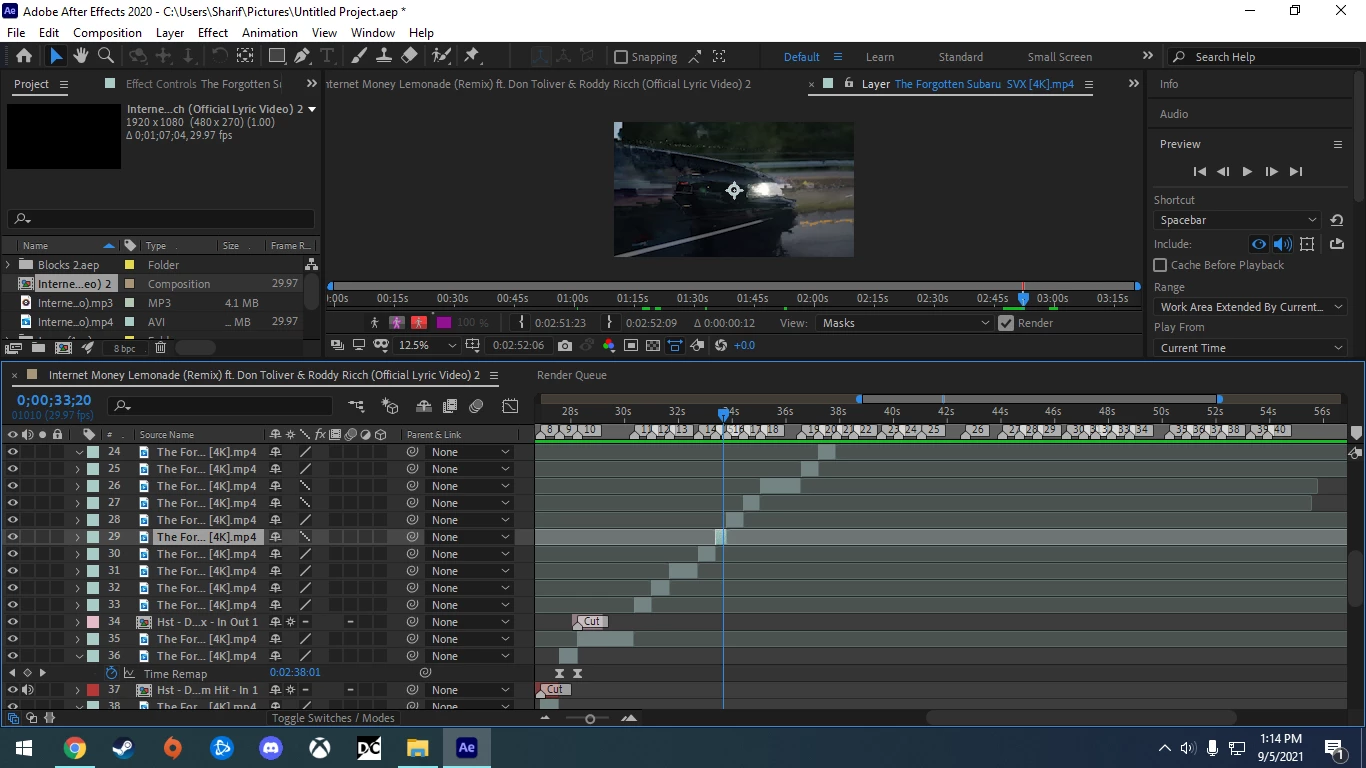Click current time 0;00;33;20 display
1366x768 pixels.
(54, 400)
